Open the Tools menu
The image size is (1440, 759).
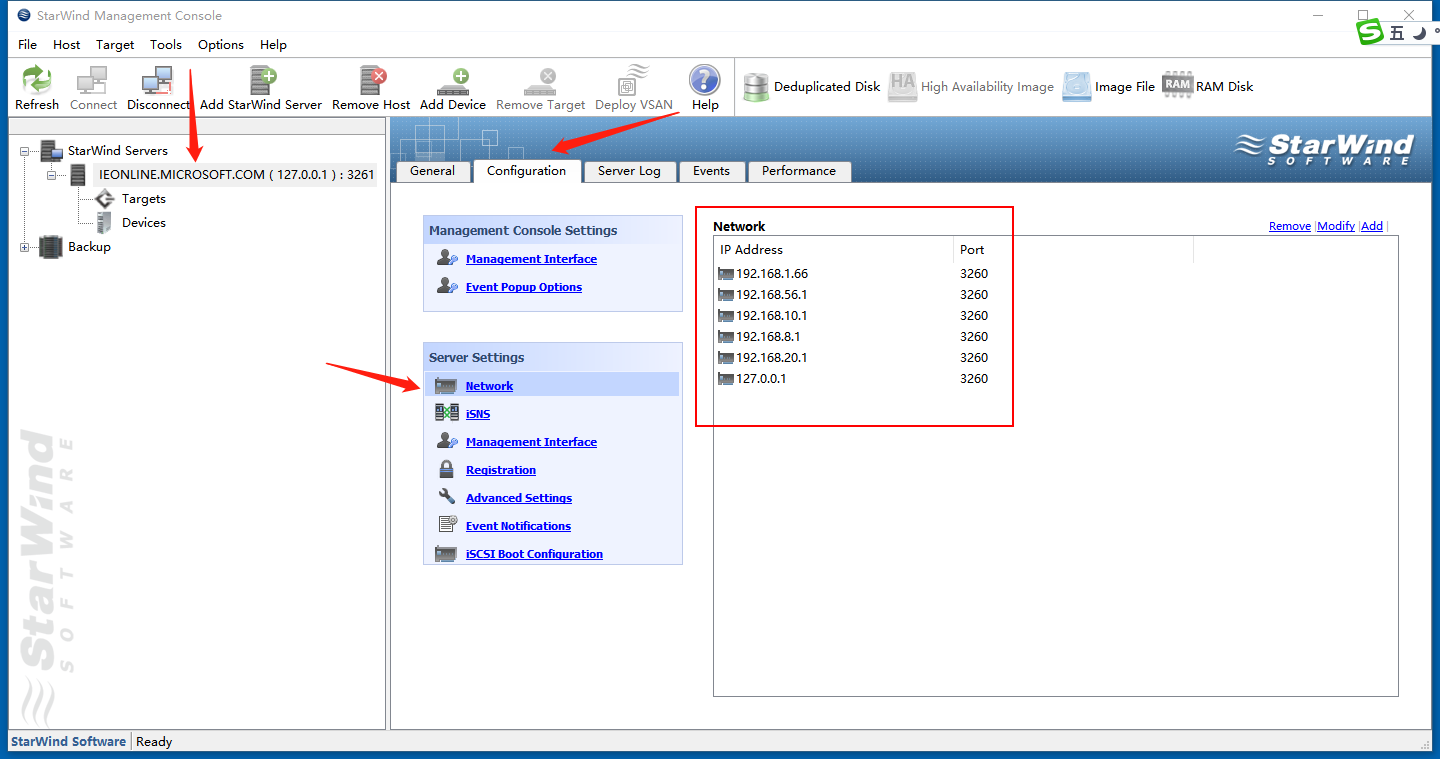pyautogui.click(x=166, y=44)
